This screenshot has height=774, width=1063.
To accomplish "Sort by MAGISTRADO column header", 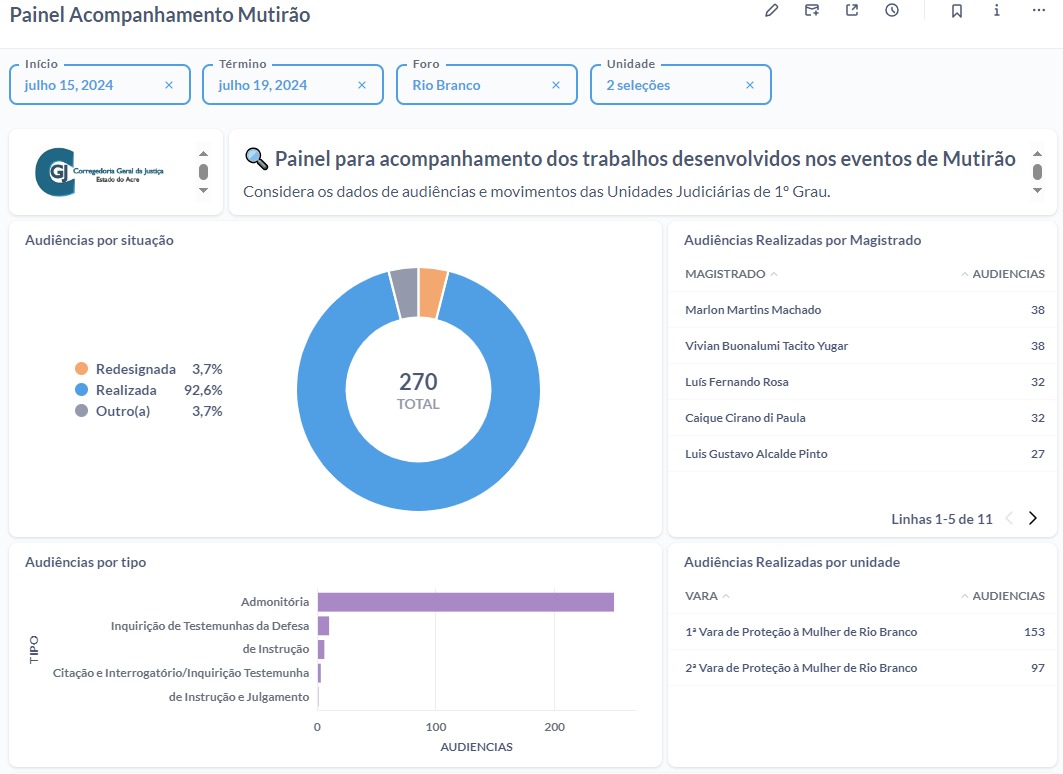I will 725,274.
